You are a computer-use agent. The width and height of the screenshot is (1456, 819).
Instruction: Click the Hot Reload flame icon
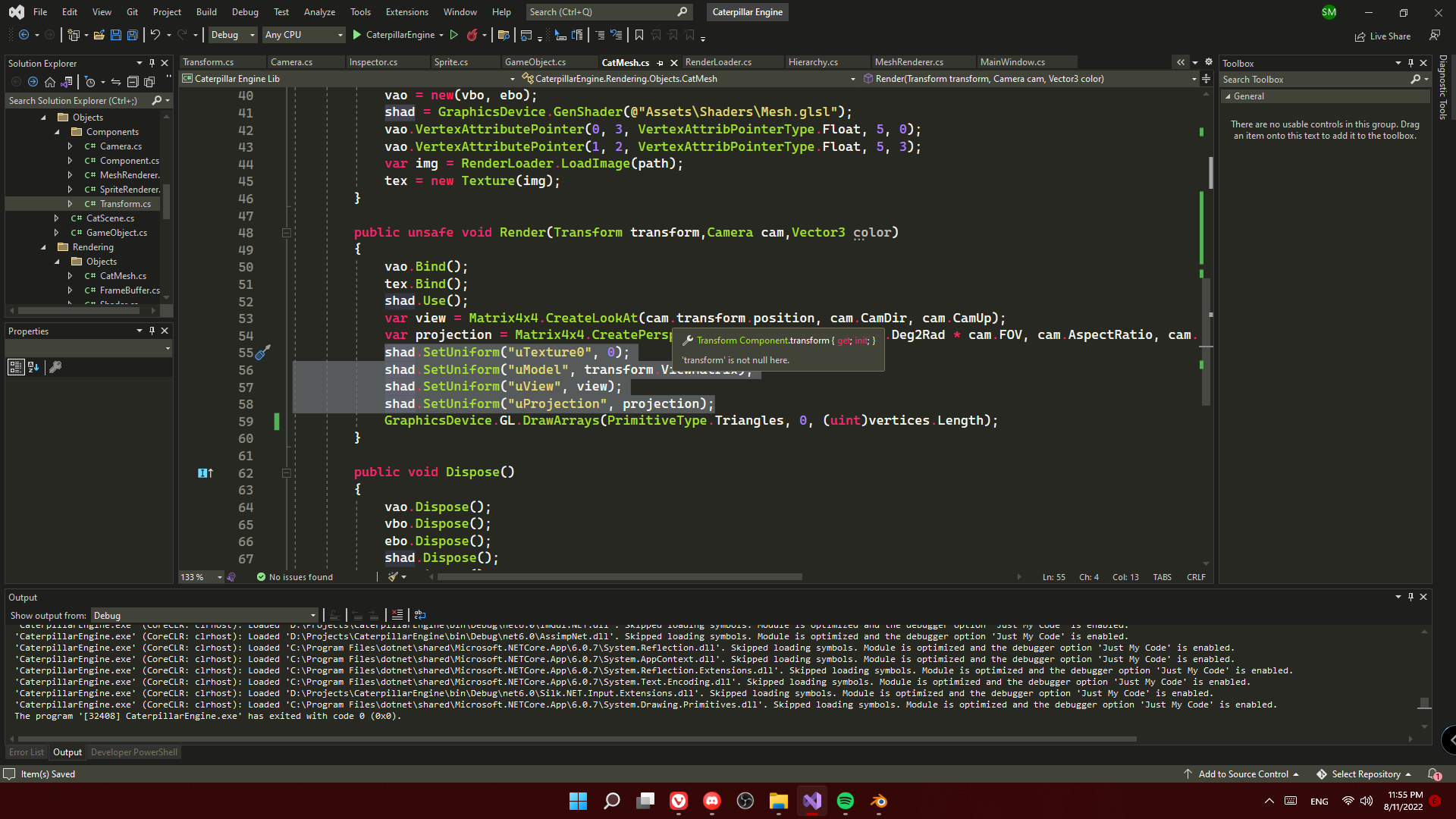(x=473, y=35)
